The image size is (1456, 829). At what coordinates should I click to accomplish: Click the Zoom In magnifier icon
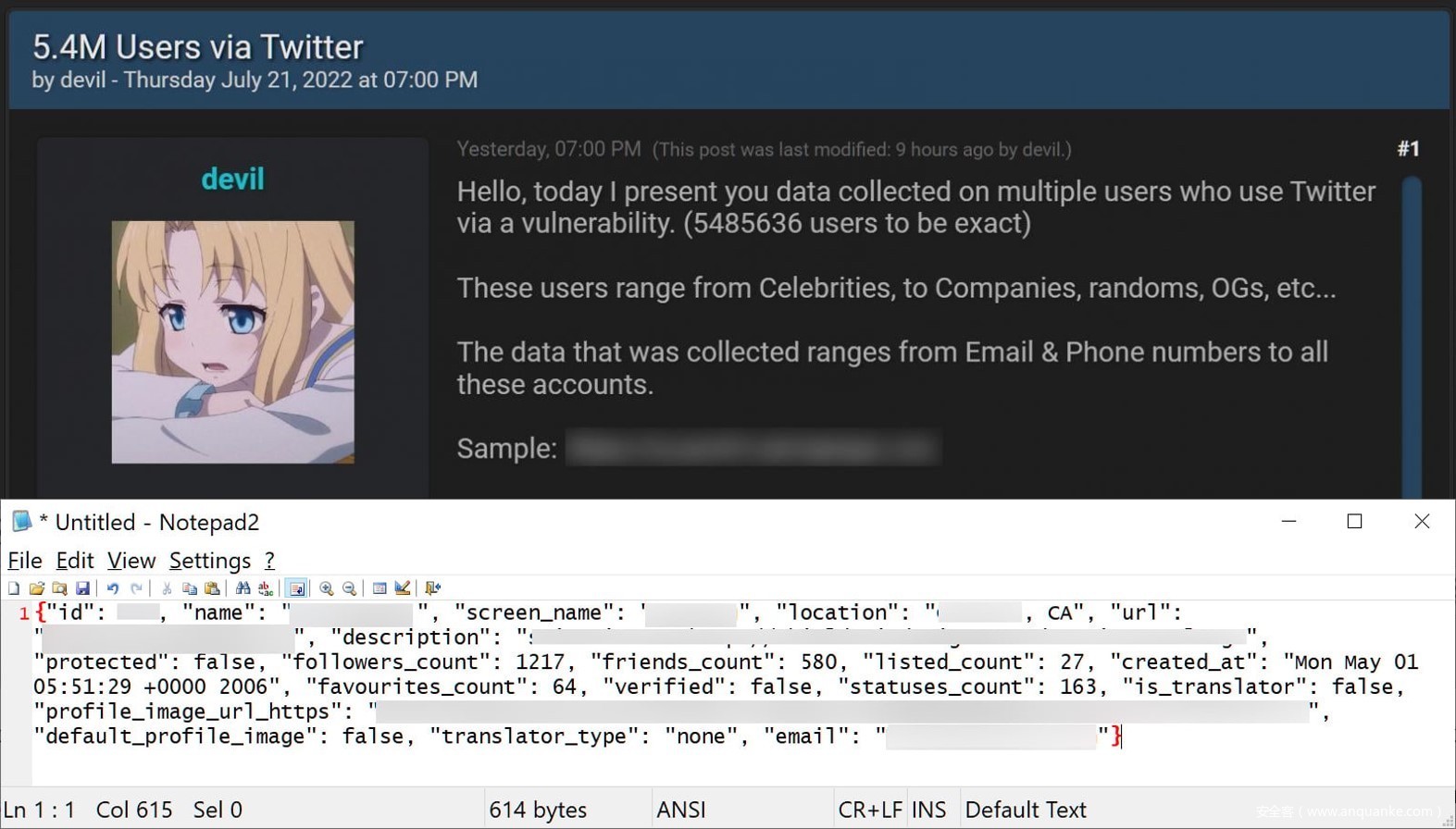tap(327, 588)
